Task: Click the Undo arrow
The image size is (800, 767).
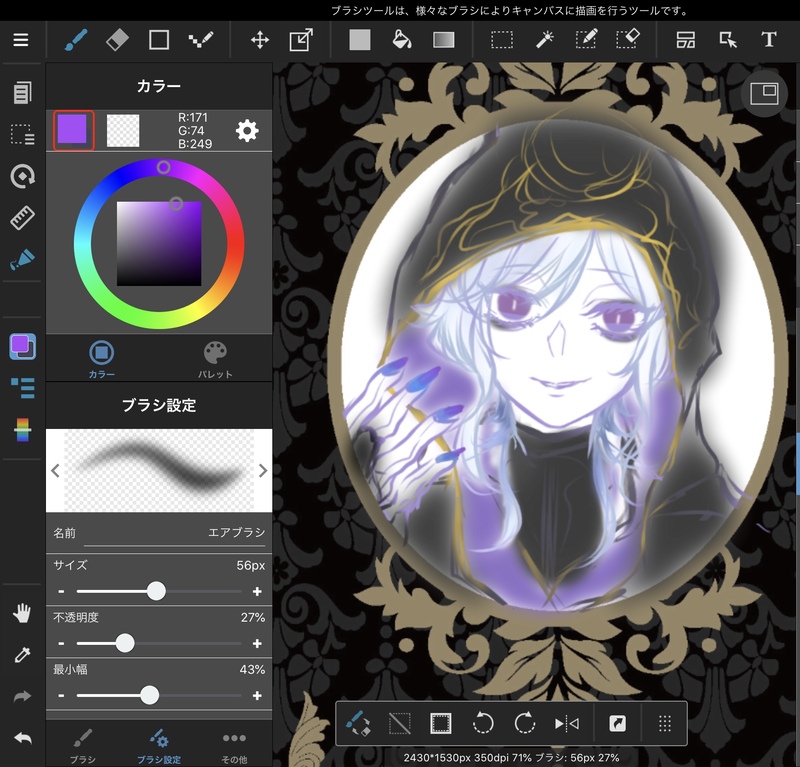Action: pos(22,738)
